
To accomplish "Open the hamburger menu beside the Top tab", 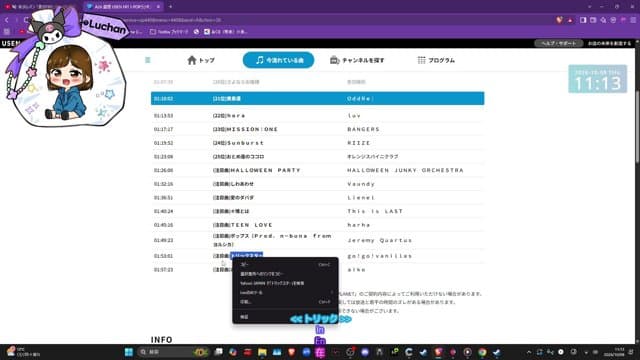I will [148, 60].
